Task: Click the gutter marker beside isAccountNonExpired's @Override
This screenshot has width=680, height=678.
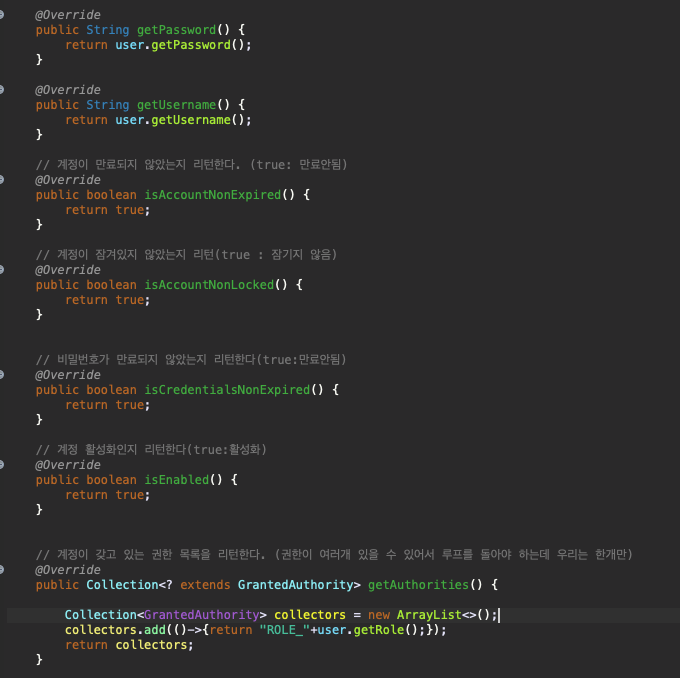Action: (x=2, y=180)
